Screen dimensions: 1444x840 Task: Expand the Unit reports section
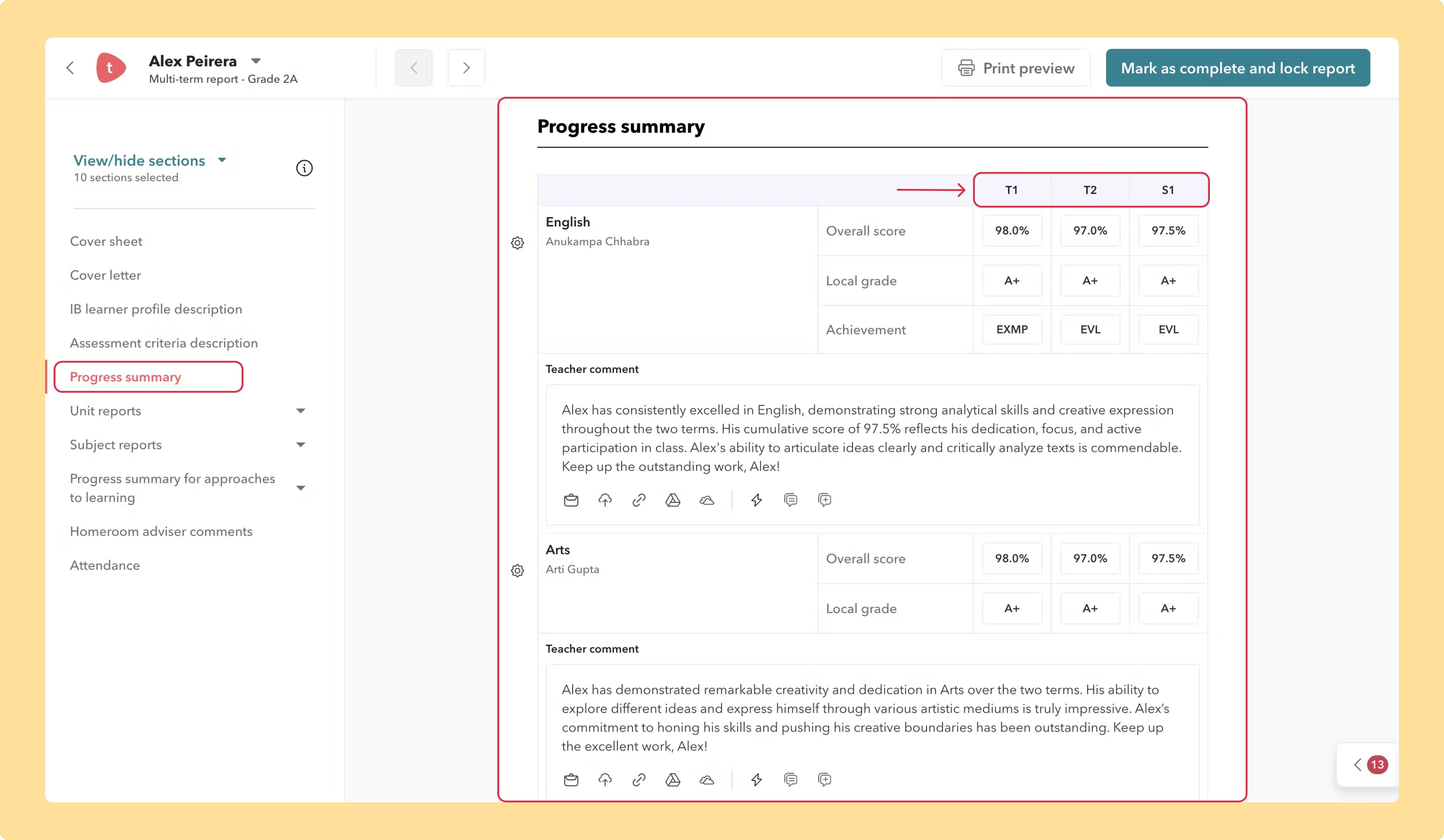(301, 411)
